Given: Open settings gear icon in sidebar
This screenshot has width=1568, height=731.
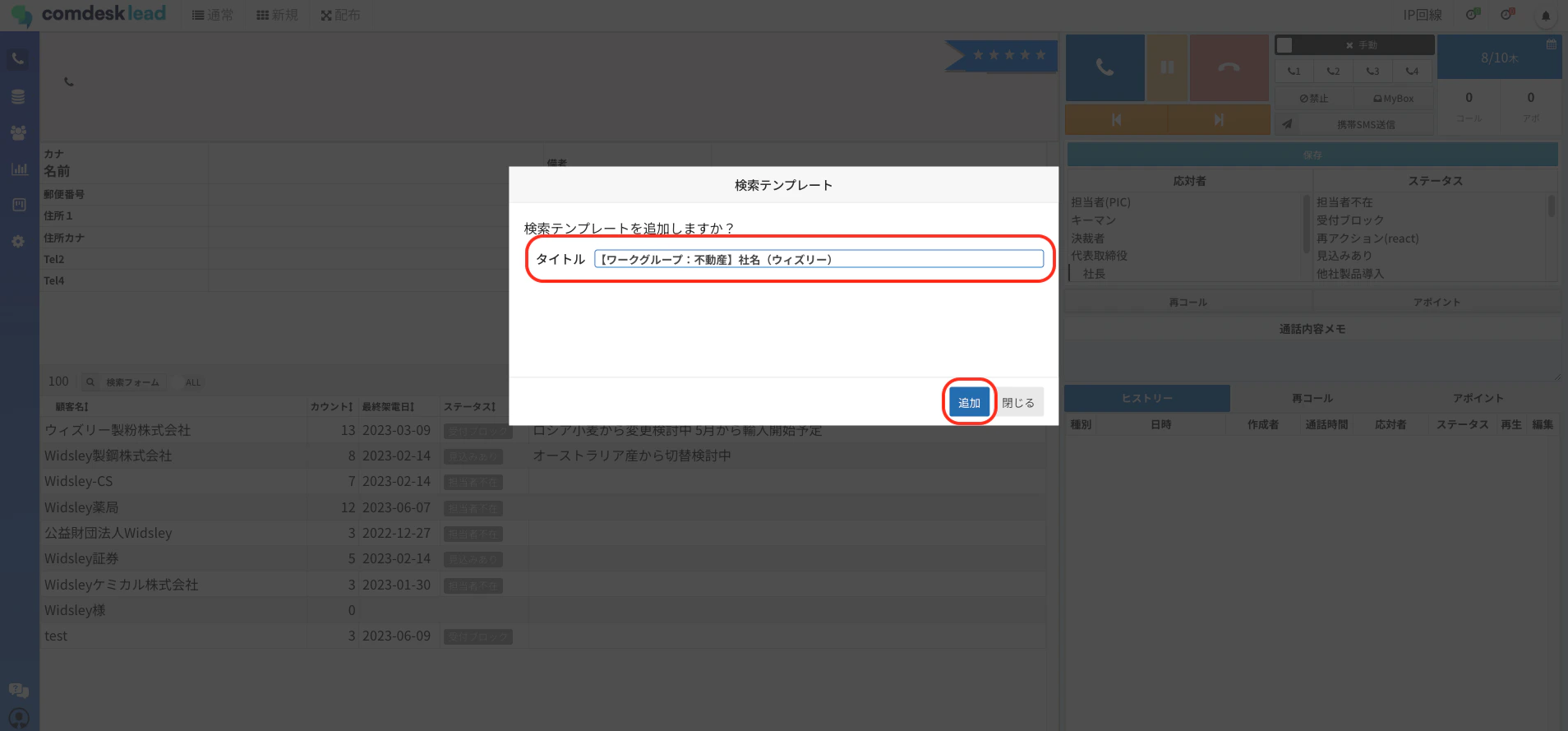Looking at the screenshot, I should pyautogui.click(x=18, y=242).
